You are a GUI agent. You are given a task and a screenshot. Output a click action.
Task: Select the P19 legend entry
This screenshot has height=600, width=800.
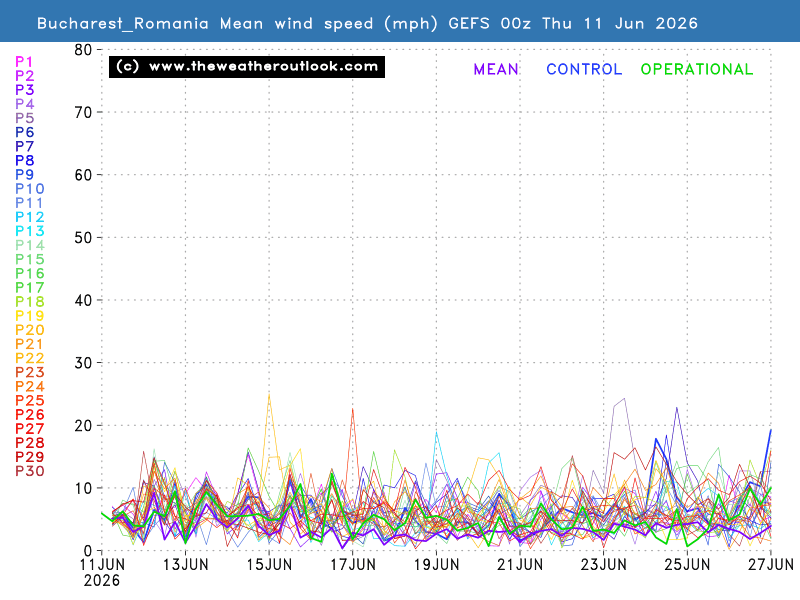tap(30, 316)
